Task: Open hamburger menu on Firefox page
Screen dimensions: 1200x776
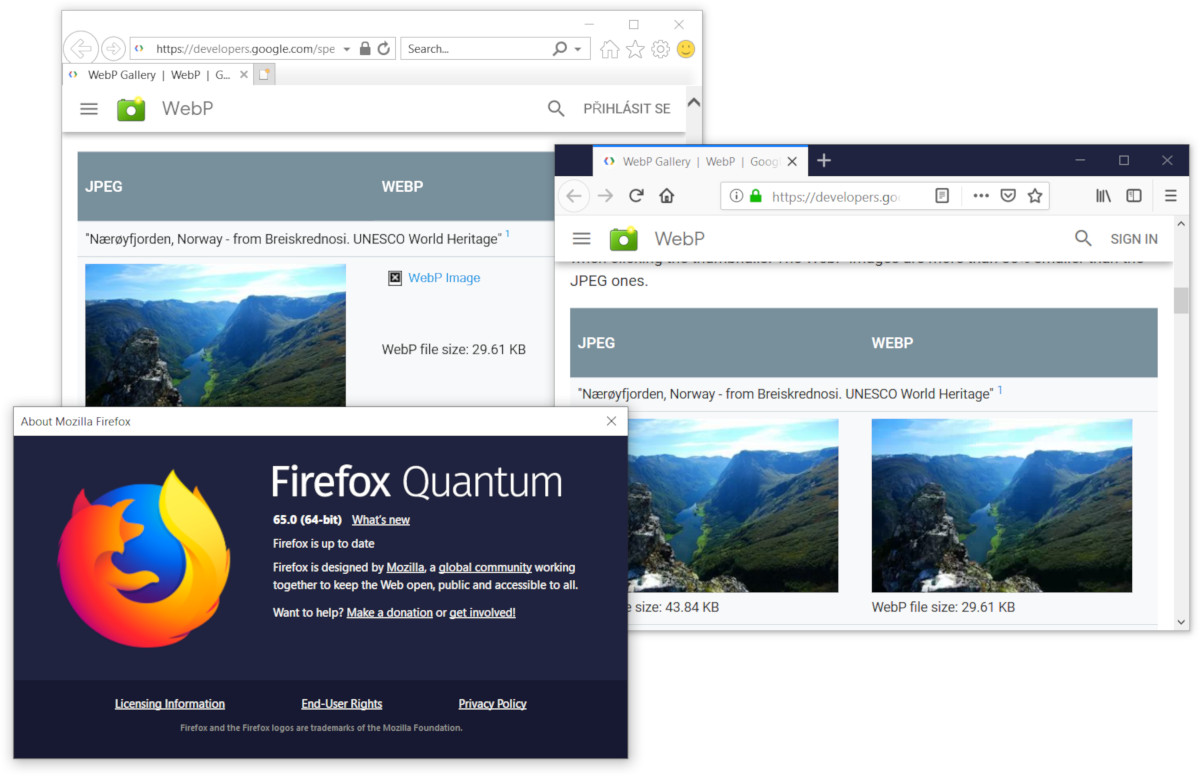Action: pos(581,239)
